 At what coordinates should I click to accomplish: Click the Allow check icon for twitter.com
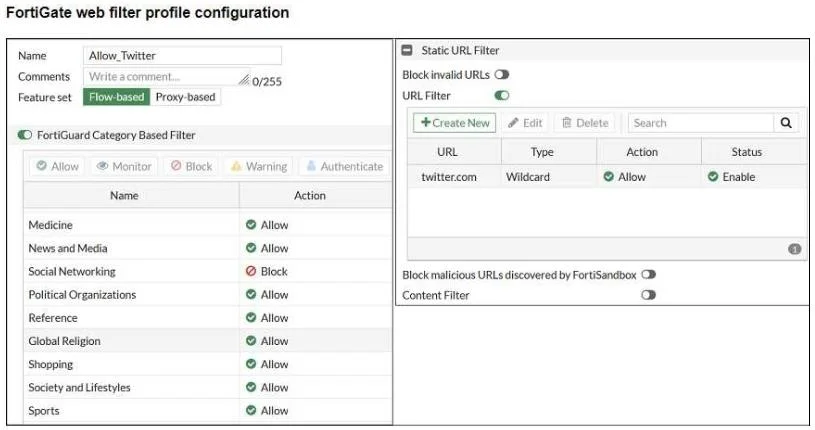(609, 177)
